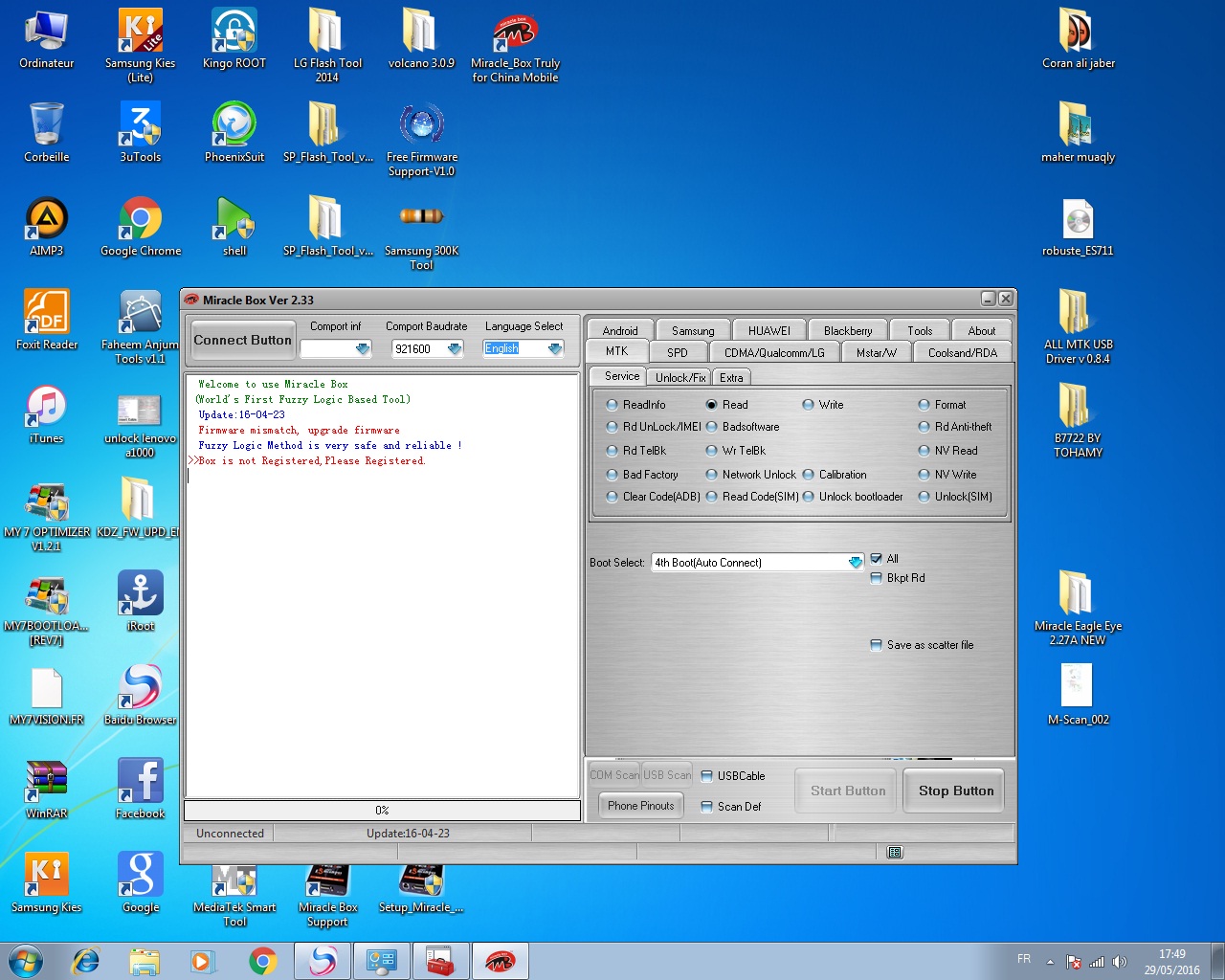
Task: Expand the Comport inf dropdown
Action: tap(363, 349)
